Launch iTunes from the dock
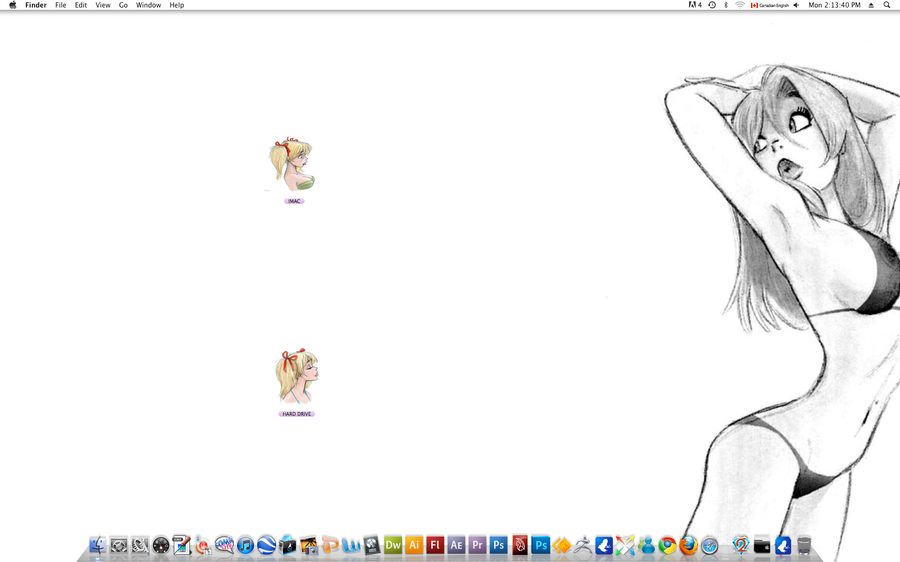The image size is (900, 562). pyautogui.click(x=245, y=545)
